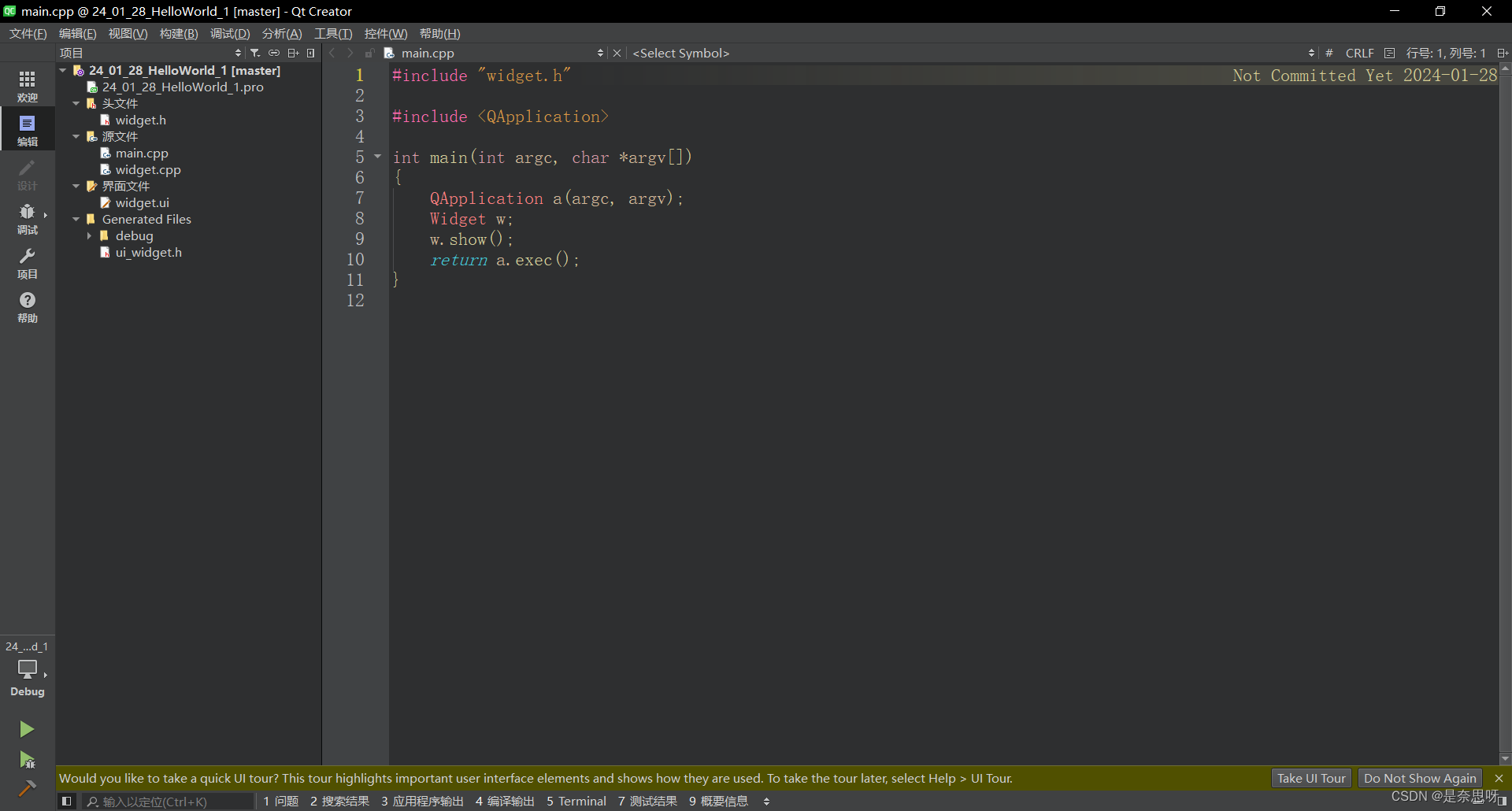Toggle the right sidebar visibility button
1512x811 pixels.
coord(1503,801)
